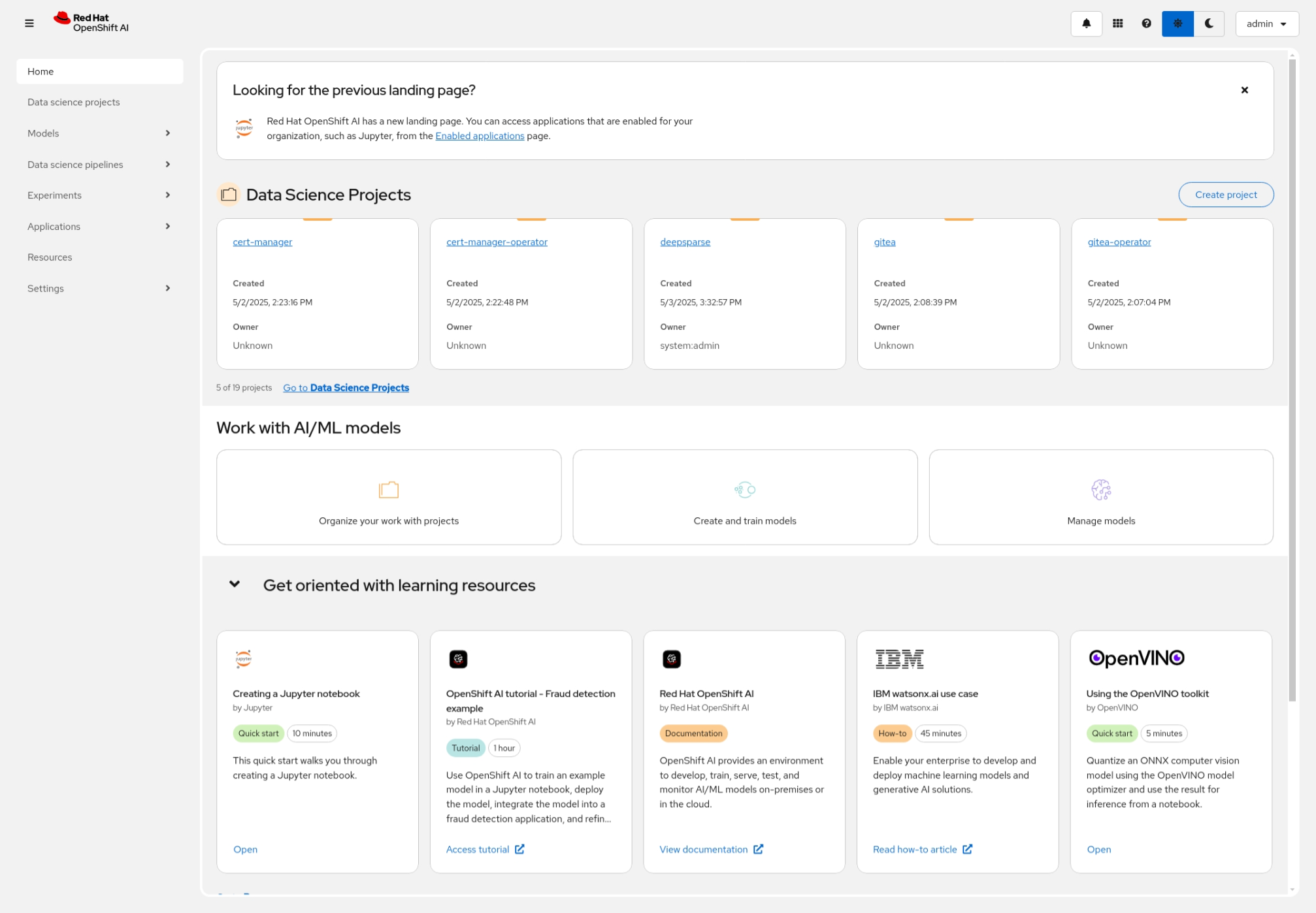Open the notifications bell

tap(1086, 24)
